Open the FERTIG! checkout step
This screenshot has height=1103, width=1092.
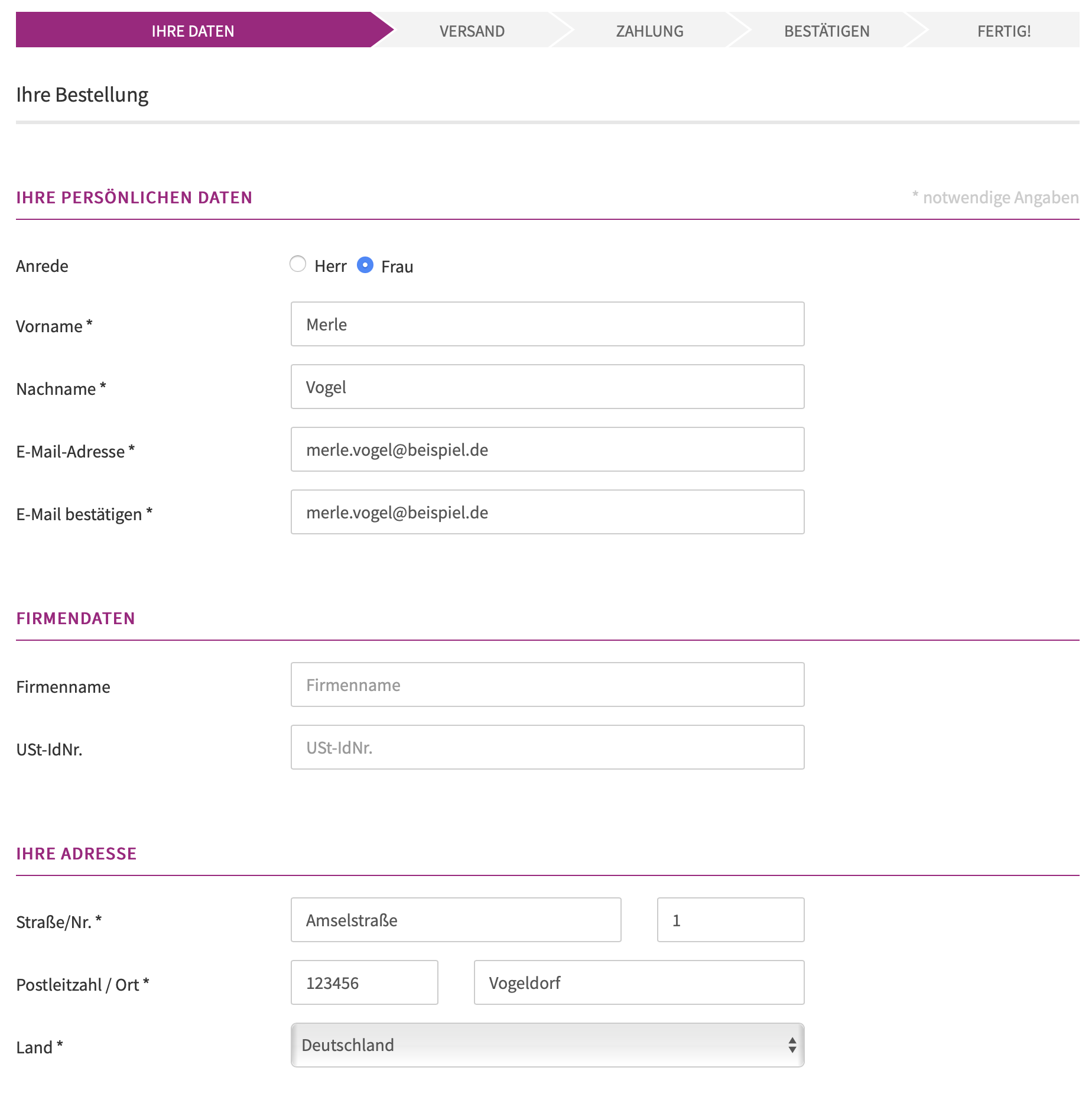coord(1004,31)
